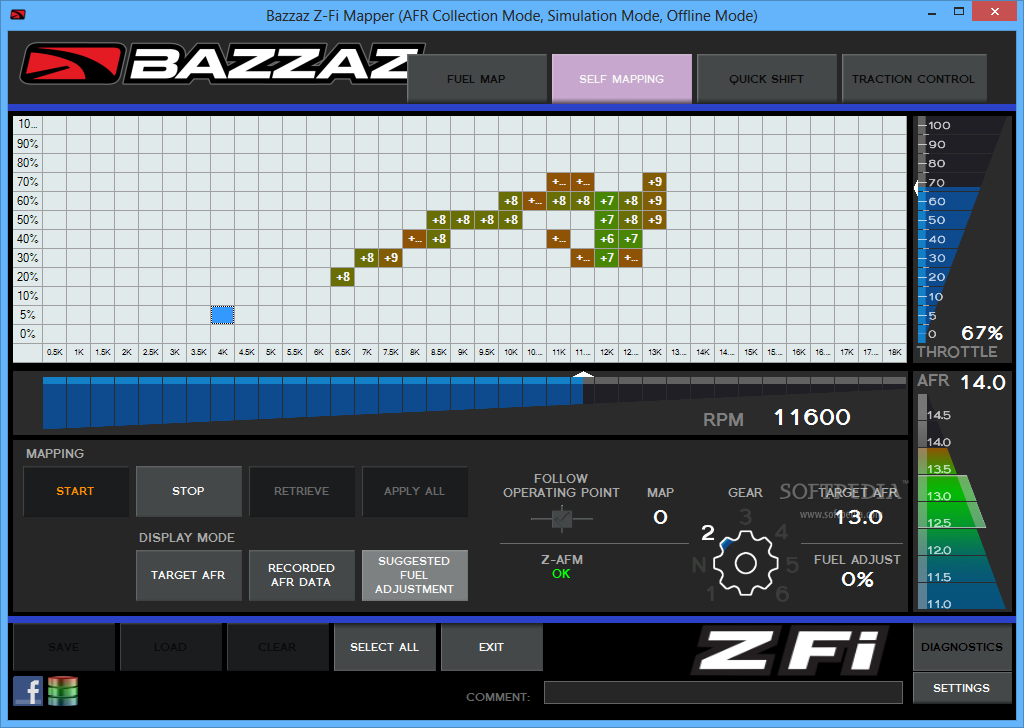The image size is (1024, 728).
Task: Click the RPM bar white triangle marker
Action: 583,375
